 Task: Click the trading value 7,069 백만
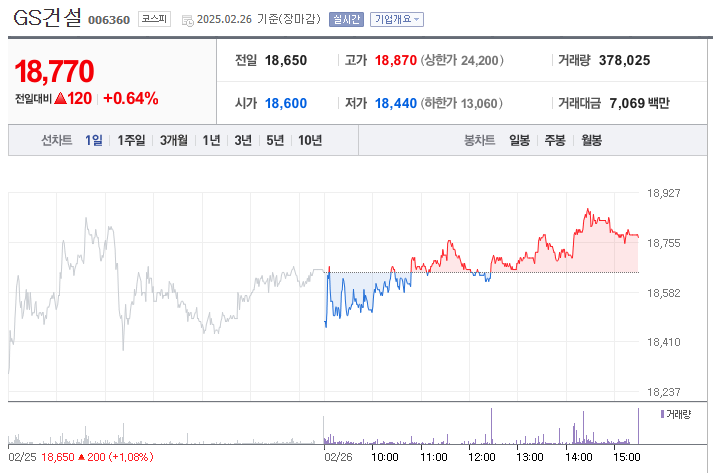(x=639, y=103)
